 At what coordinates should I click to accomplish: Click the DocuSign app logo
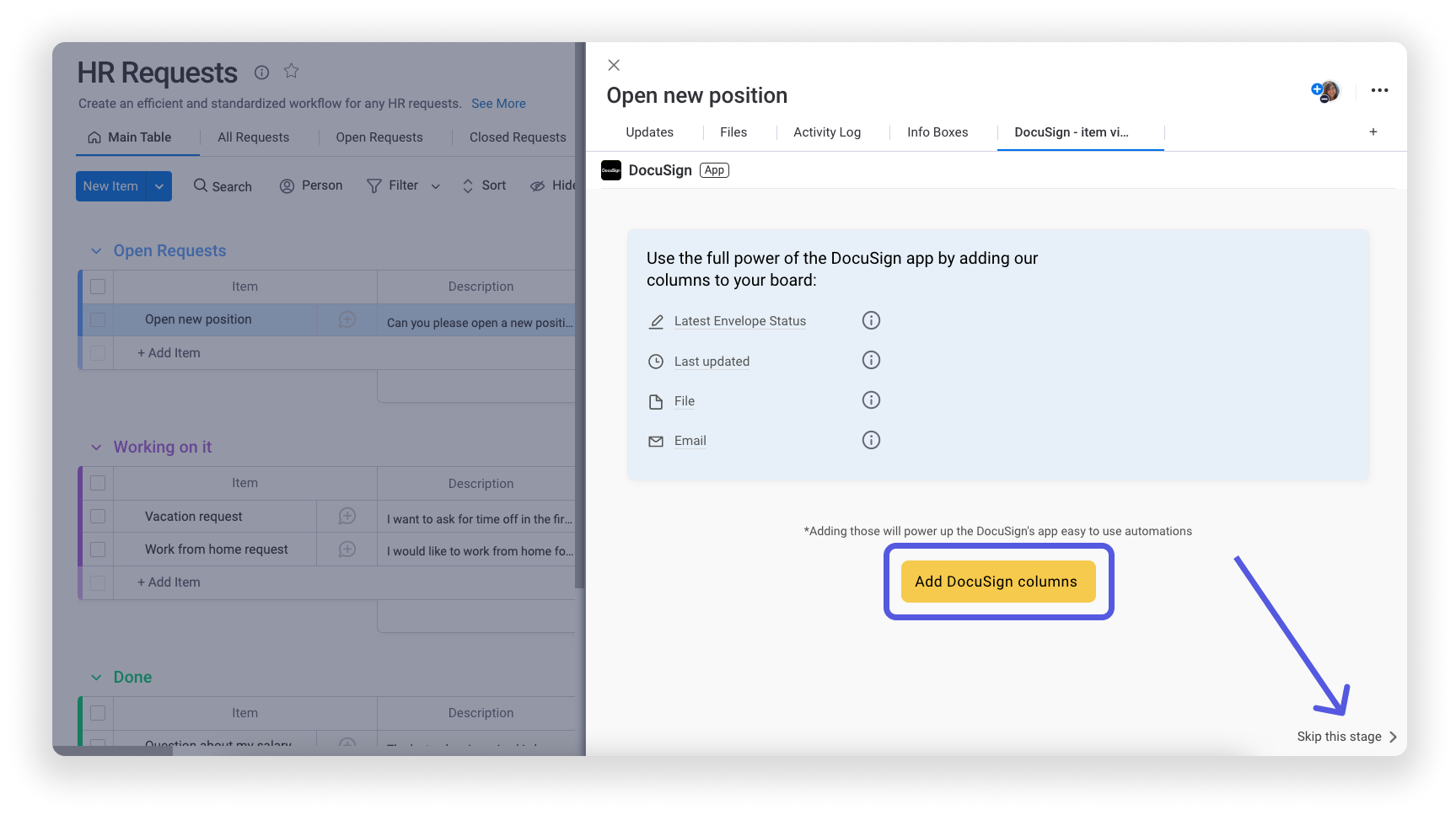pos(610,169)
